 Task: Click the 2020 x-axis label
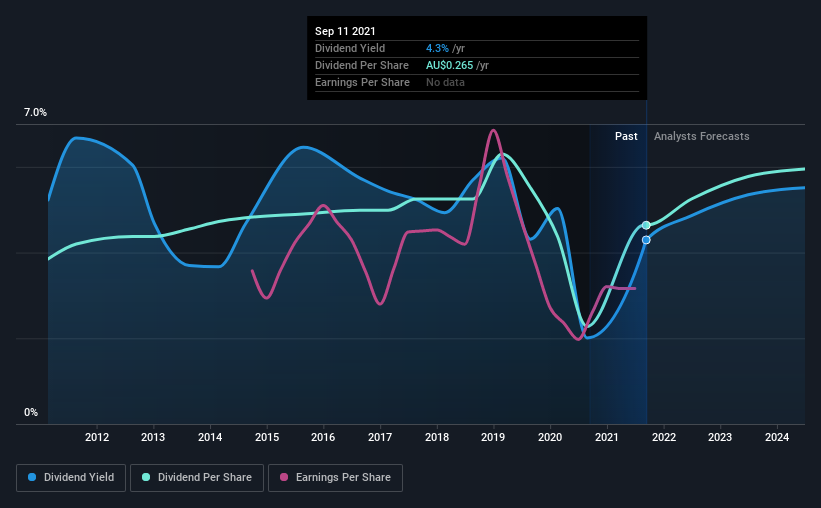pyautogui.click(x=550, y=437)
